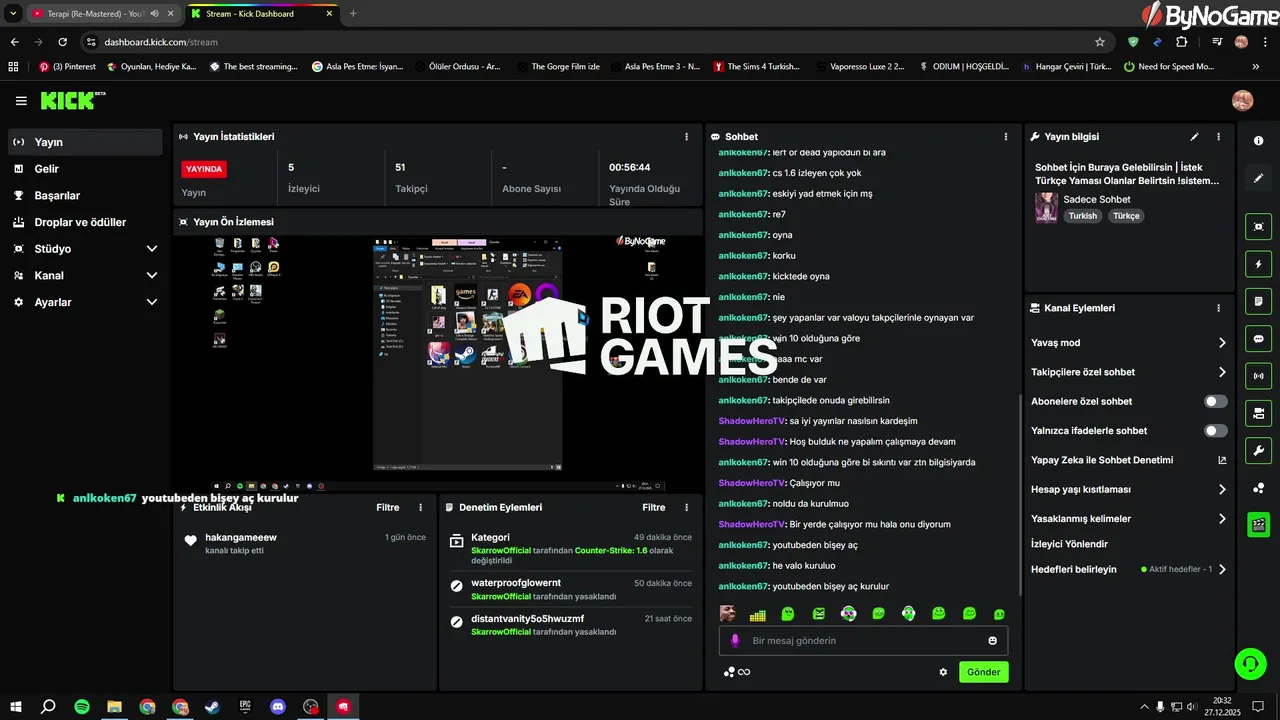Edit stream info with the pencil icon
The height and width of the screenshot is (720, 1280).
(x=1194, y=137)
